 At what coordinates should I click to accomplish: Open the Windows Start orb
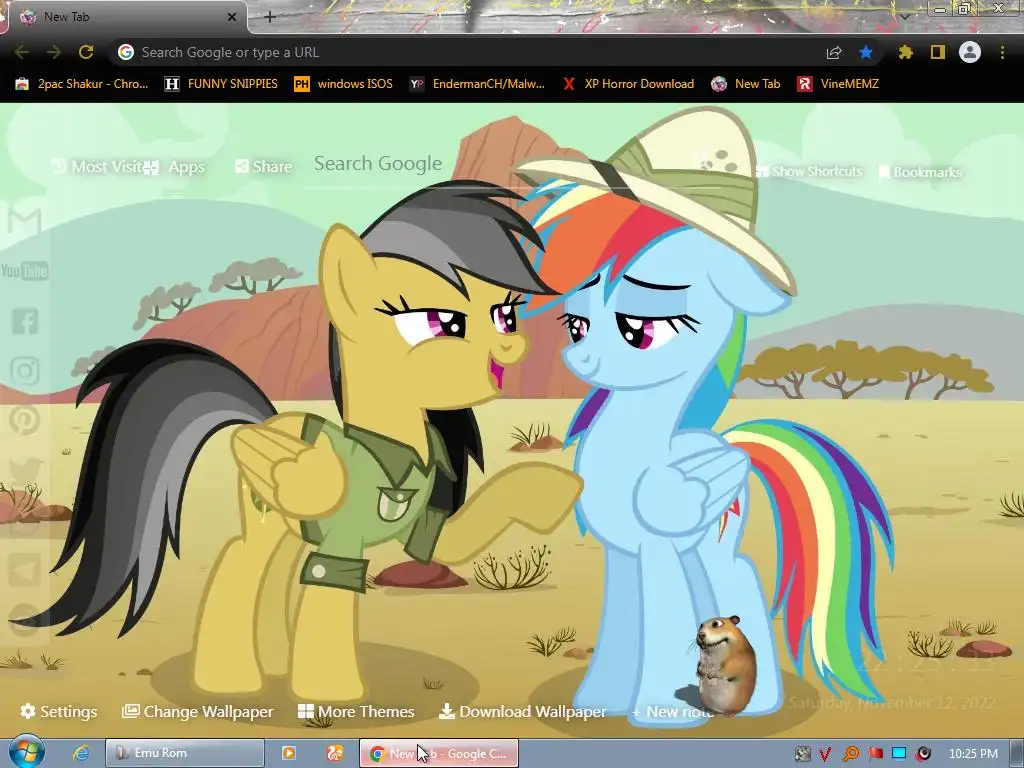click(x=26, y=752)
